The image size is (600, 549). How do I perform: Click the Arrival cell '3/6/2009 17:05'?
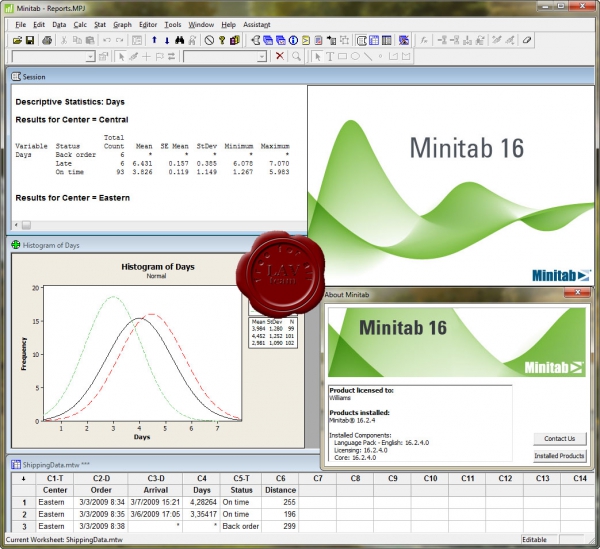tap(155, 515)
